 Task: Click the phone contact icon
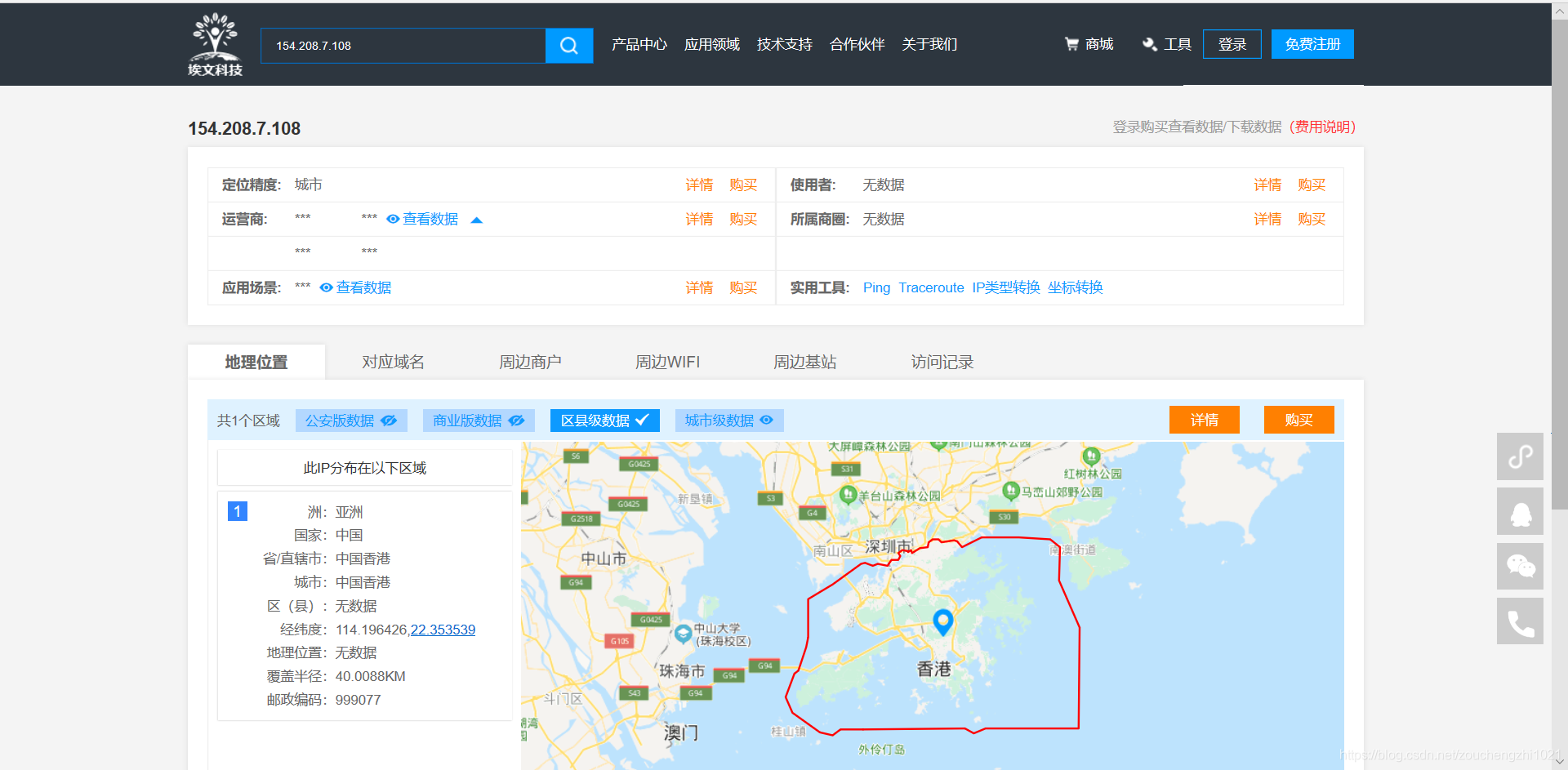coord(1520,621)
